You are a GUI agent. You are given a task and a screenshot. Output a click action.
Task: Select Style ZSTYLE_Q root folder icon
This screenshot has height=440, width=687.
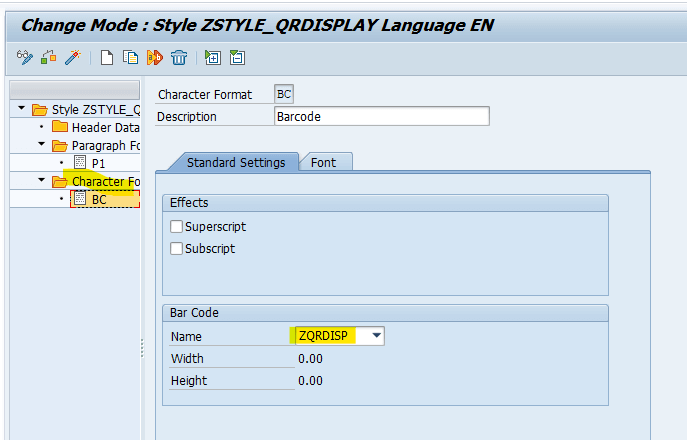39,110
